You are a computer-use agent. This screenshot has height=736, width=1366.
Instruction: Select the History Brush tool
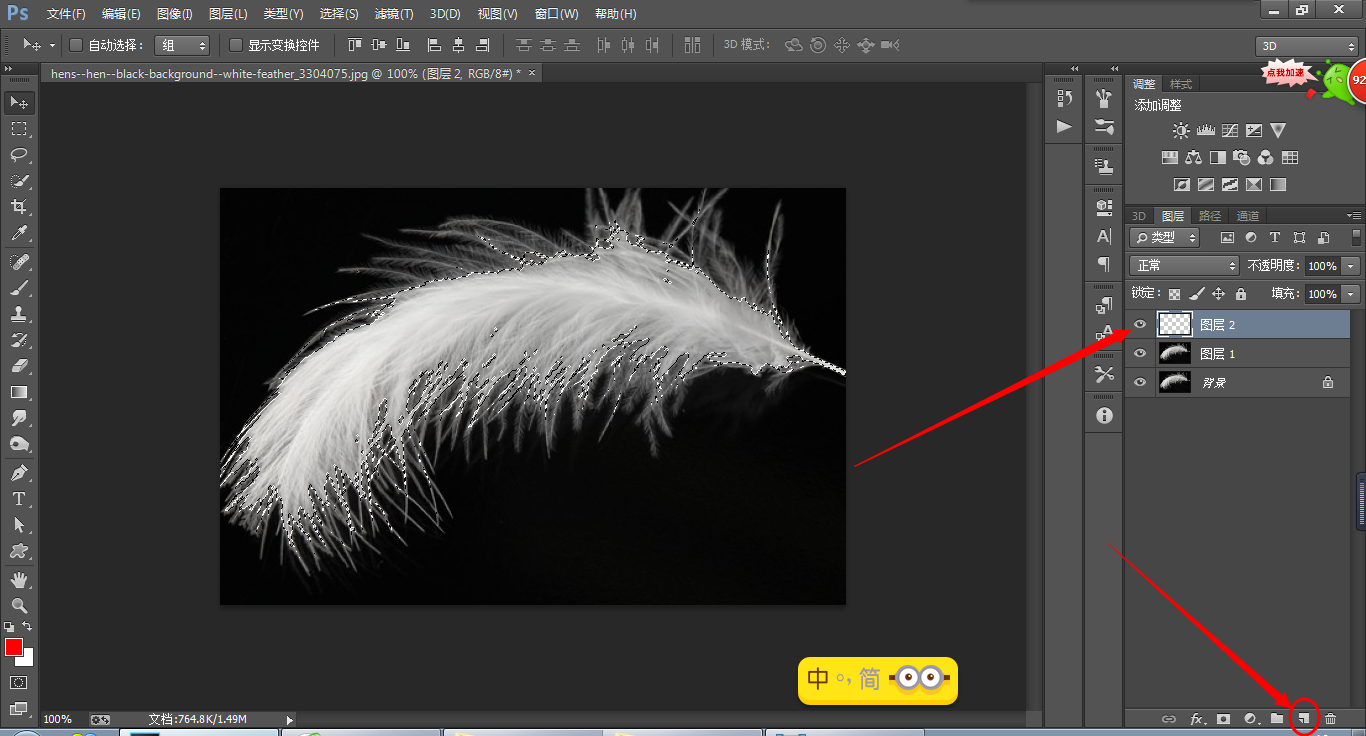coord(19,340)
